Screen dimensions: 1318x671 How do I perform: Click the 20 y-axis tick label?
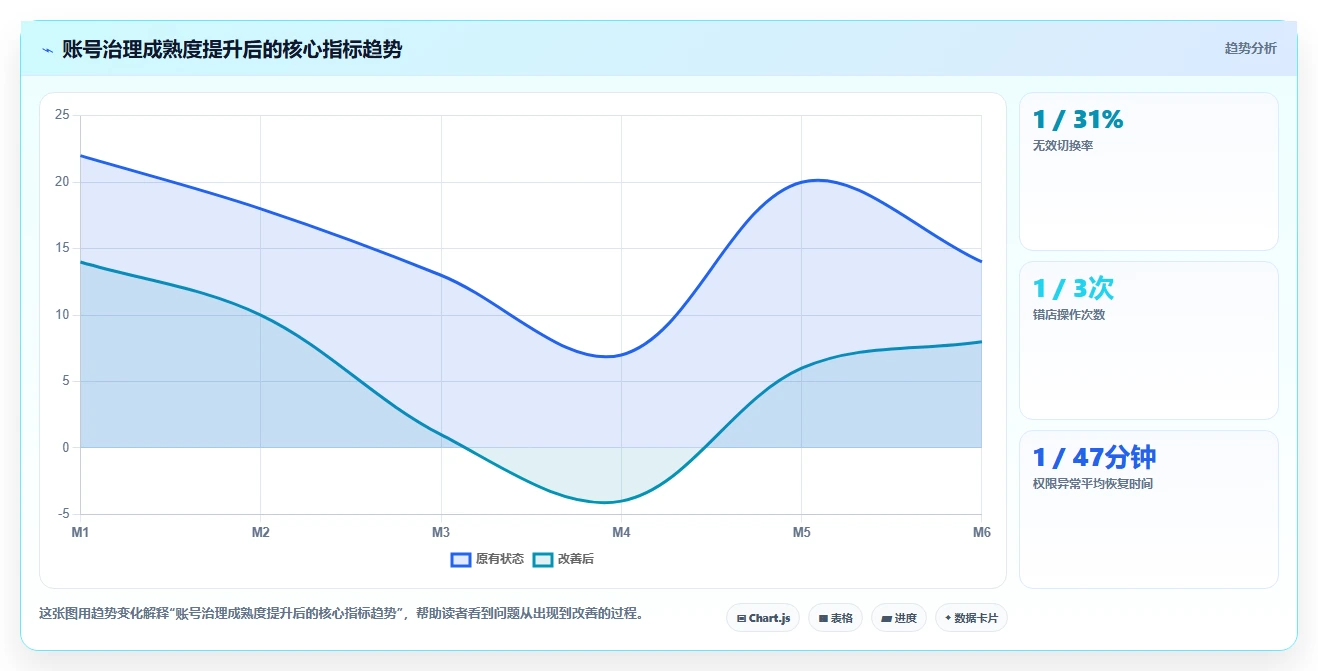click(62, 182)
